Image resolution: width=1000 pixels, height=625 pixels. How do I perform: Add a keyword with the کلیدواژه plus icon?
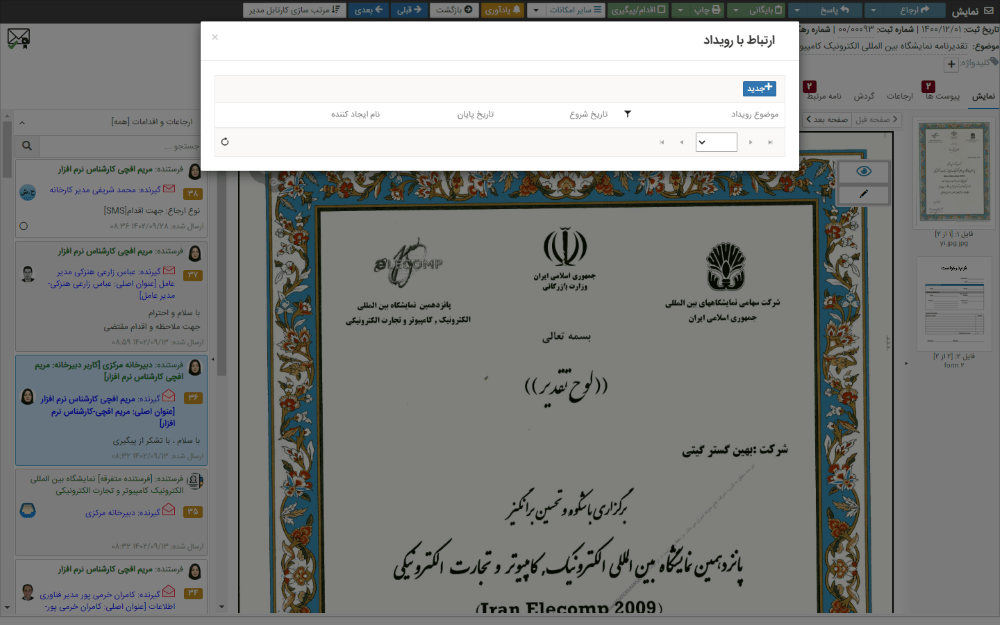click(x=953, y=65)
